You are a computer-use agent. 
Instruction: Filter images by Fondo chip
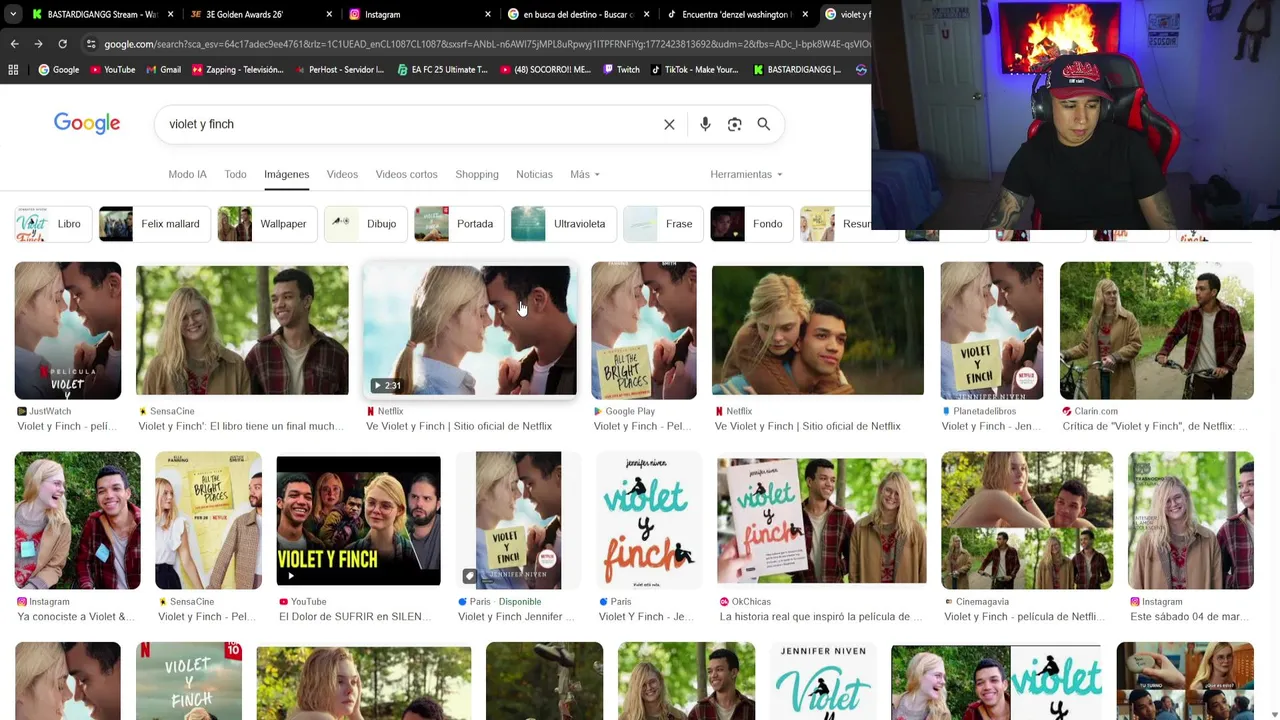[x=752, y=224]
